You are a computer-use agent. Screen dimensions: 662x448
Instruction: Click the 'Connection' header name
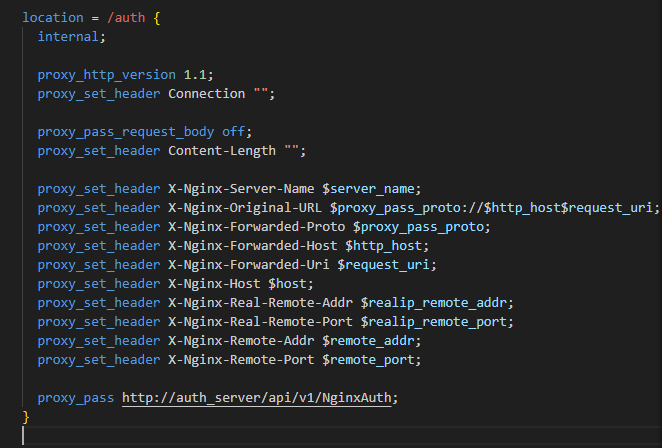(x=206, y=94)
